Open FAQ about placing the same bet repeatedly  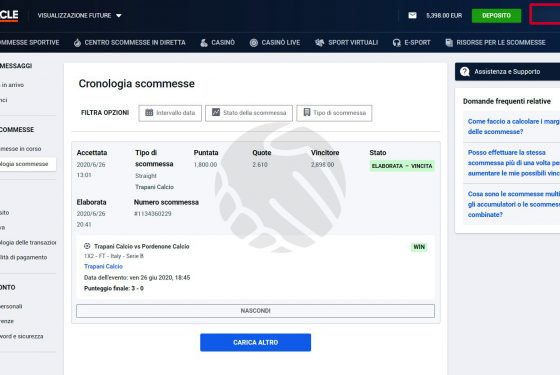coord(514,163)
